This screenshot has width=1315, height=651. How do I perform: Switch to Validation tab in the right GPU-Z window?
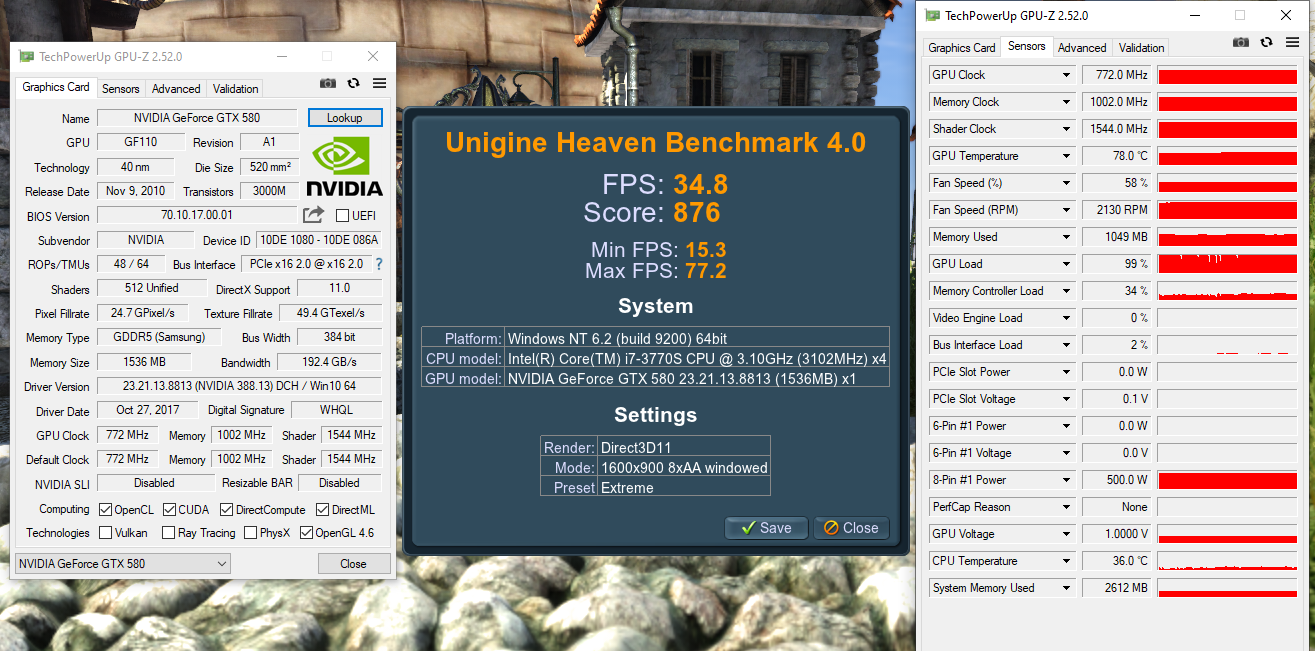click(x=1141, y=47)
